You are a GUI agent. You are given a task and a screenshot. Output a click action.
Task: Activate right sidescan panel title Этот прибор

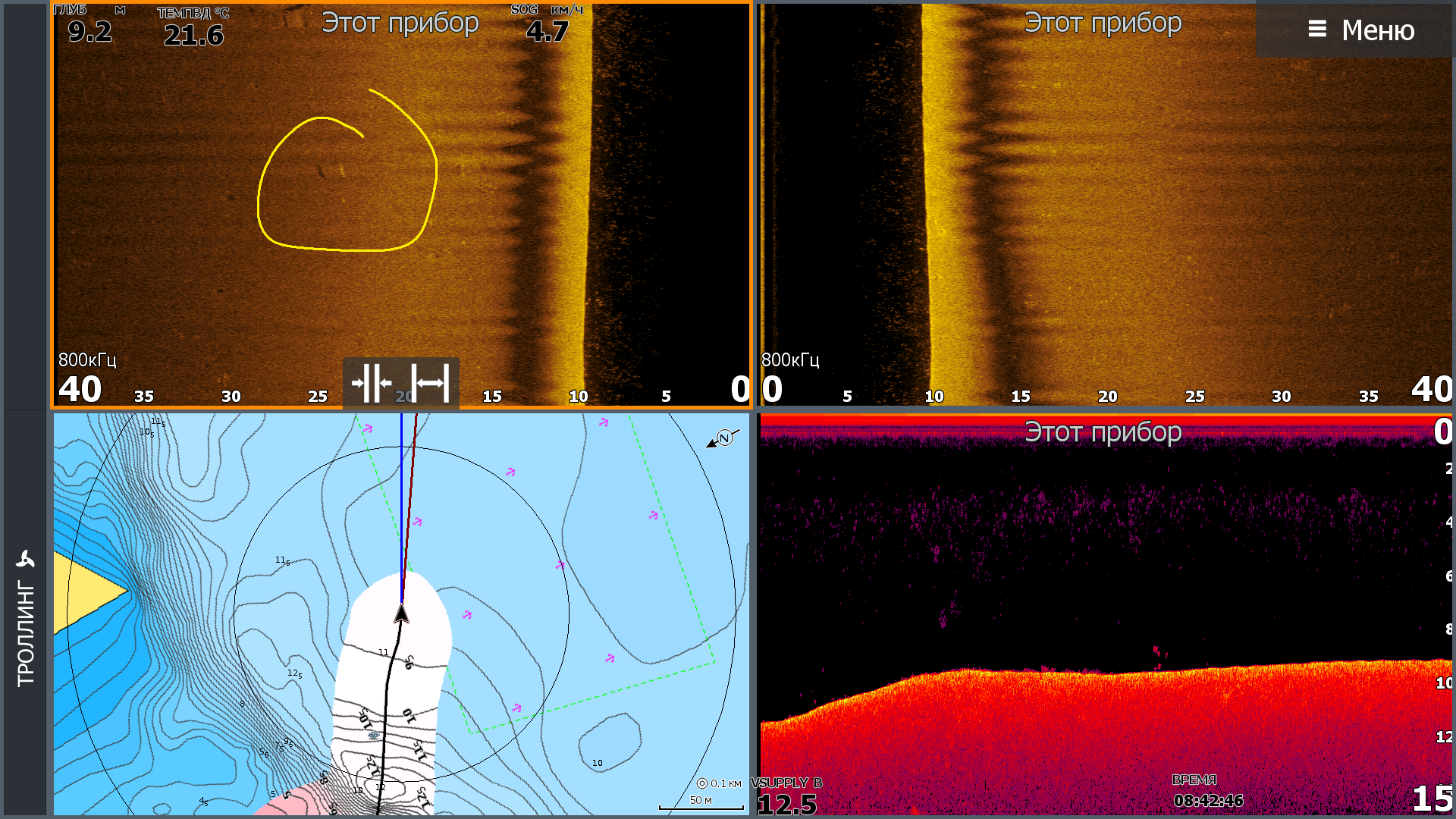1103,23
